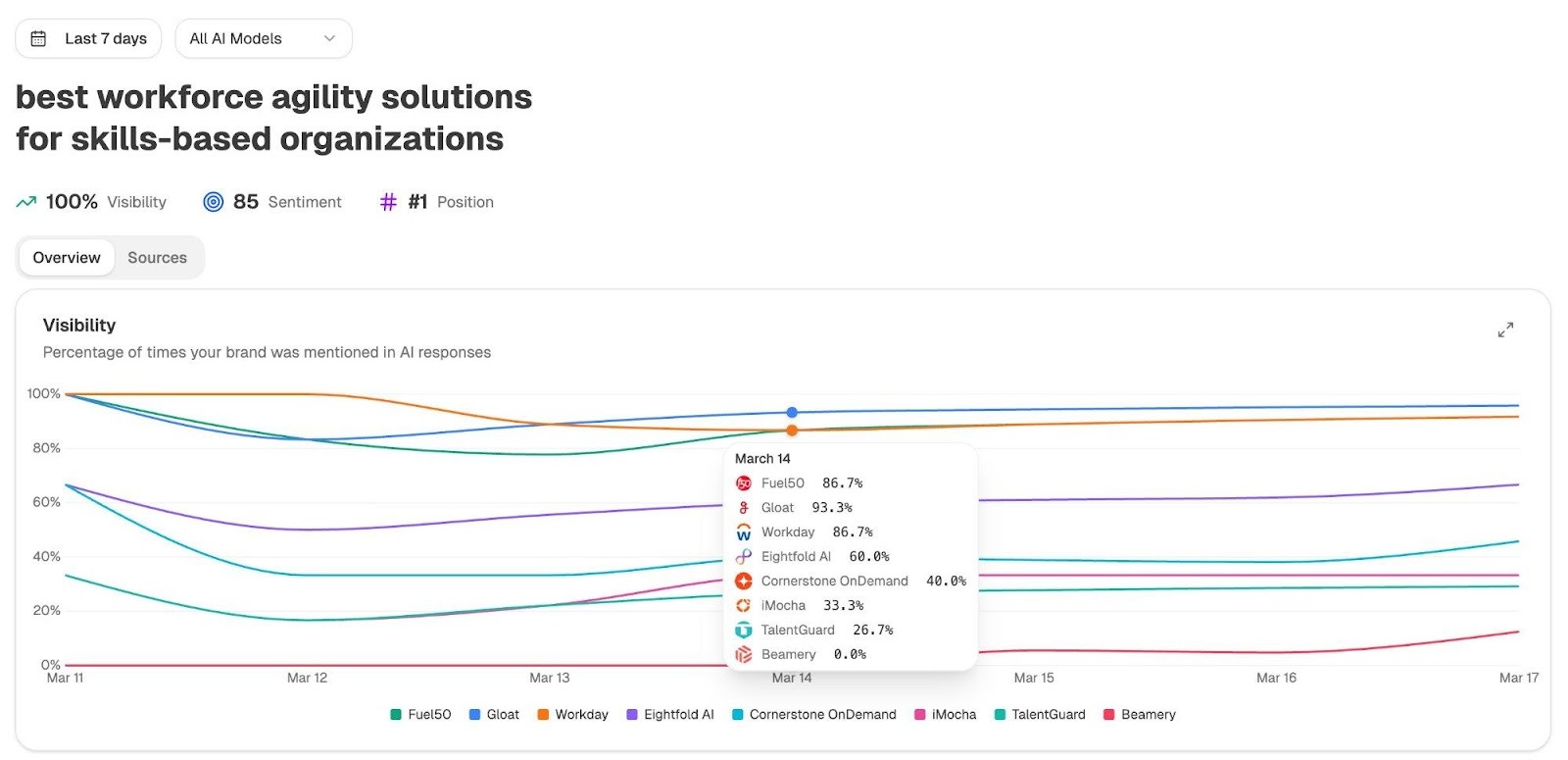The width and height of the screenshot is (1568, 760).
Task: Hide the Beamery line via its legend entry
Action: point(1141,714)
